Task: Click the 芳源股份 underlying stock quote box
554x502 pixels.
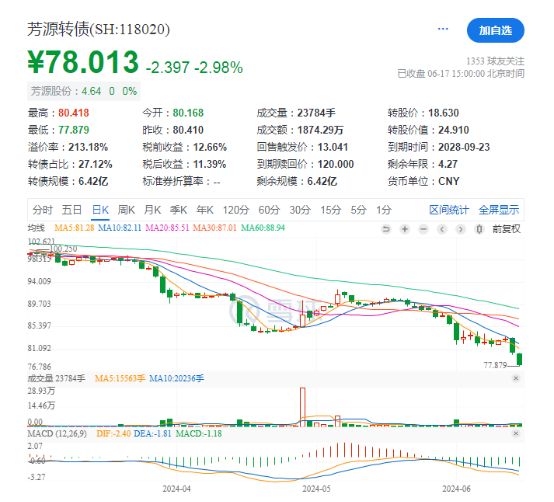Action: (84, 91)
